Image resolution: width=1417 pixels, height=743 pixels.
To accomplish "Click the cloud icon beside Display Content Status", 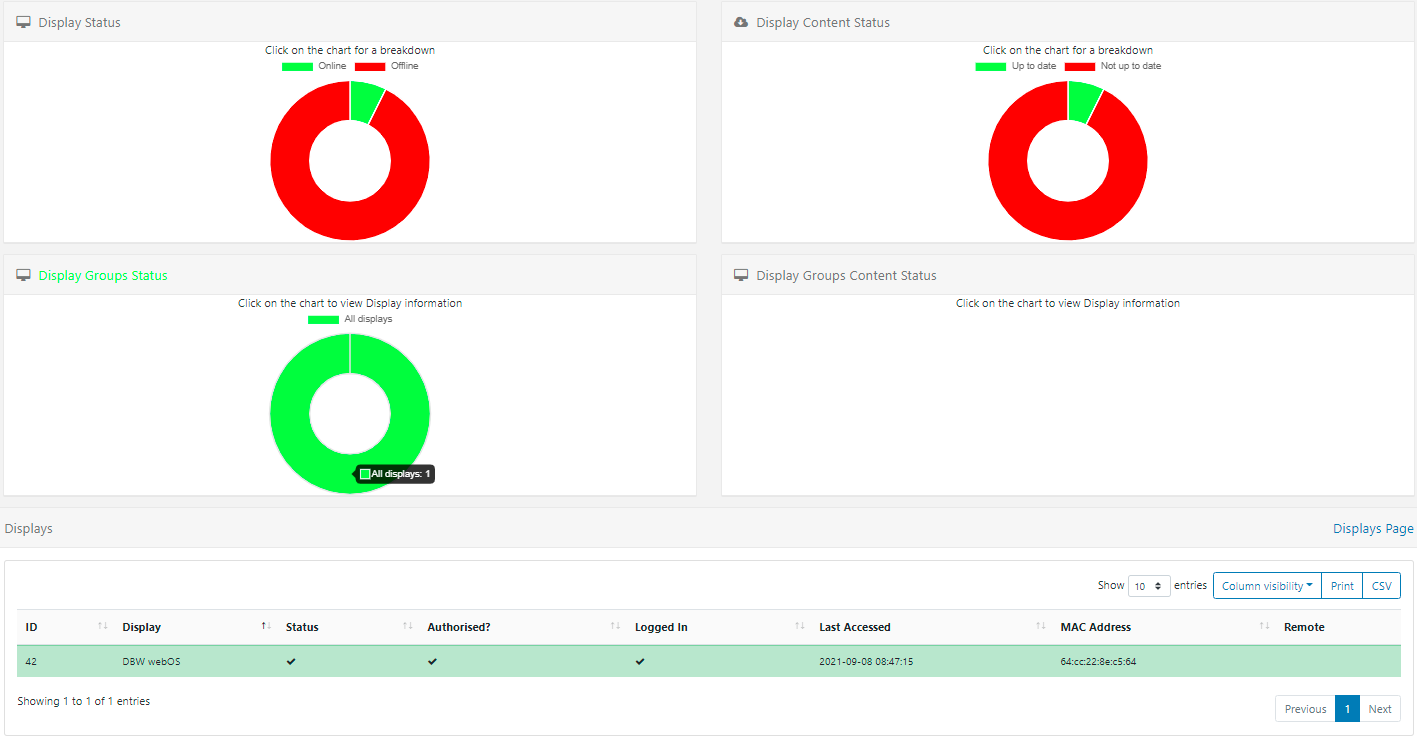I will (741, 22).
